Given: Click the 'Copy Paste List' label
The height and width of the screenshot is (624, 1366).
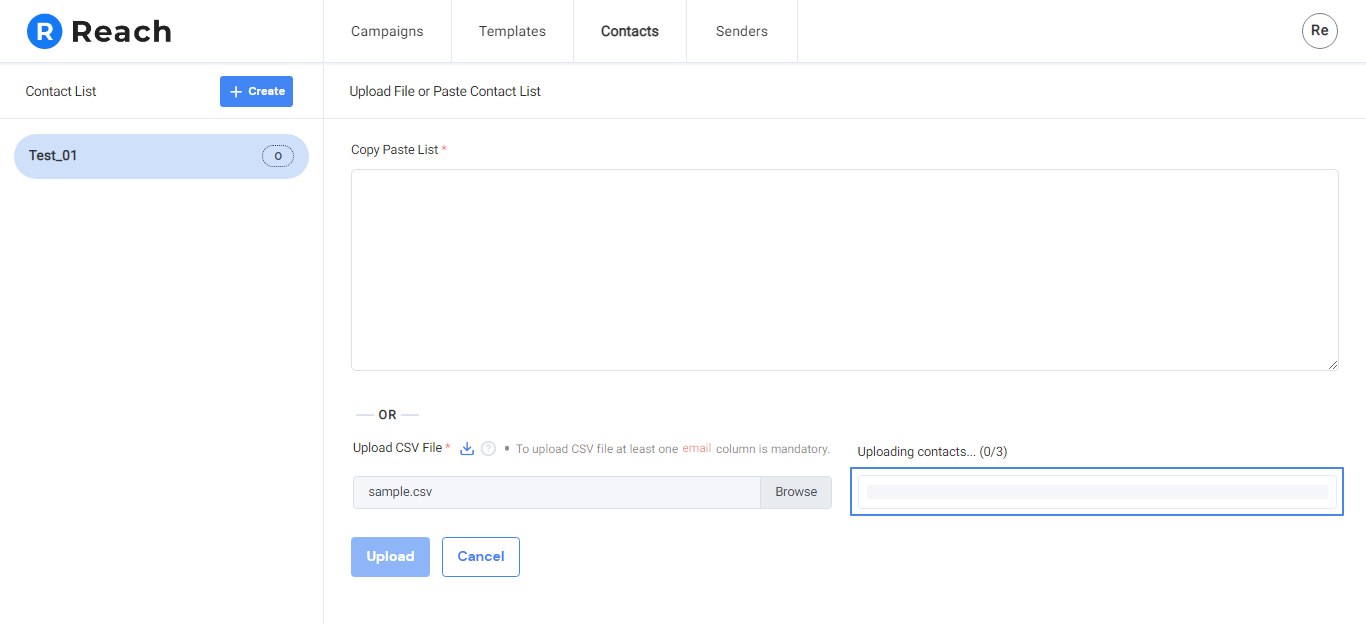Looking at the screenshot, I should [x=395, y=150].
